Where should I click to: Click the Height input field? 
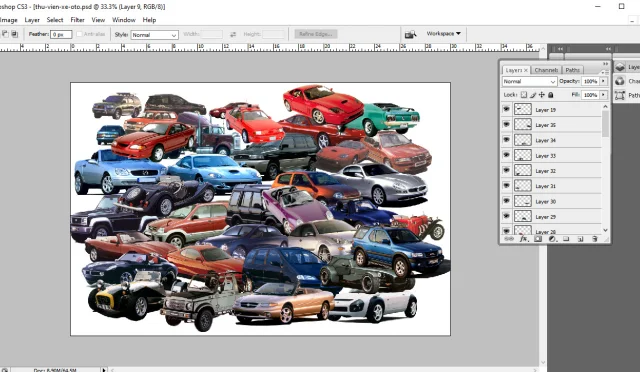[273, 34]
